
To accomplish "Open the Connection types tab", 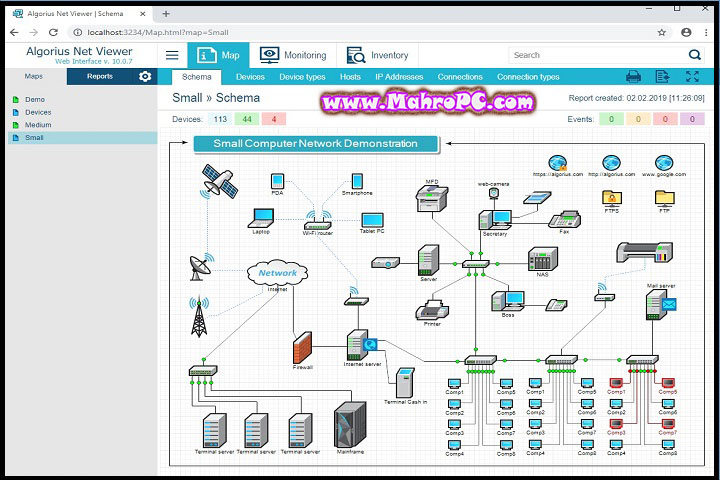I will point(528,77).
